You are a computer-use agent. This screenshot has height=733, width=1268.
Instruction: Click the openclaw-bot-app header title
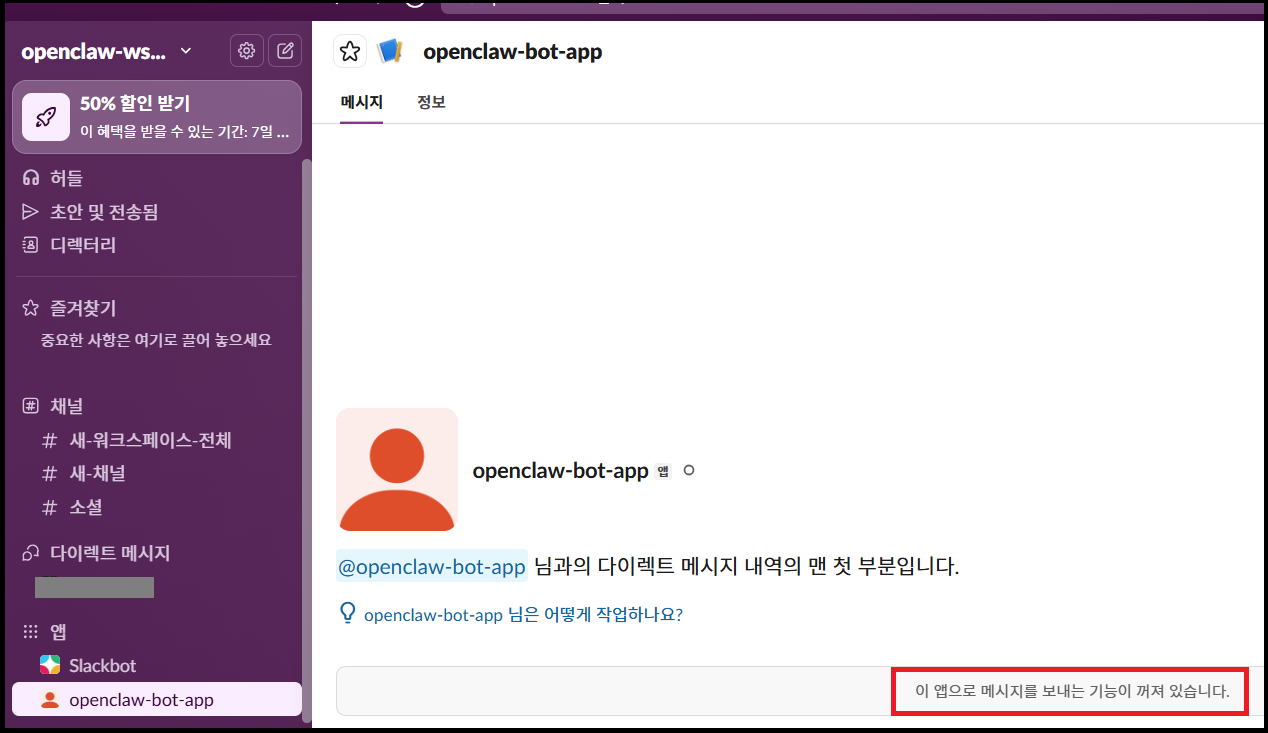[x=512, y=51]
